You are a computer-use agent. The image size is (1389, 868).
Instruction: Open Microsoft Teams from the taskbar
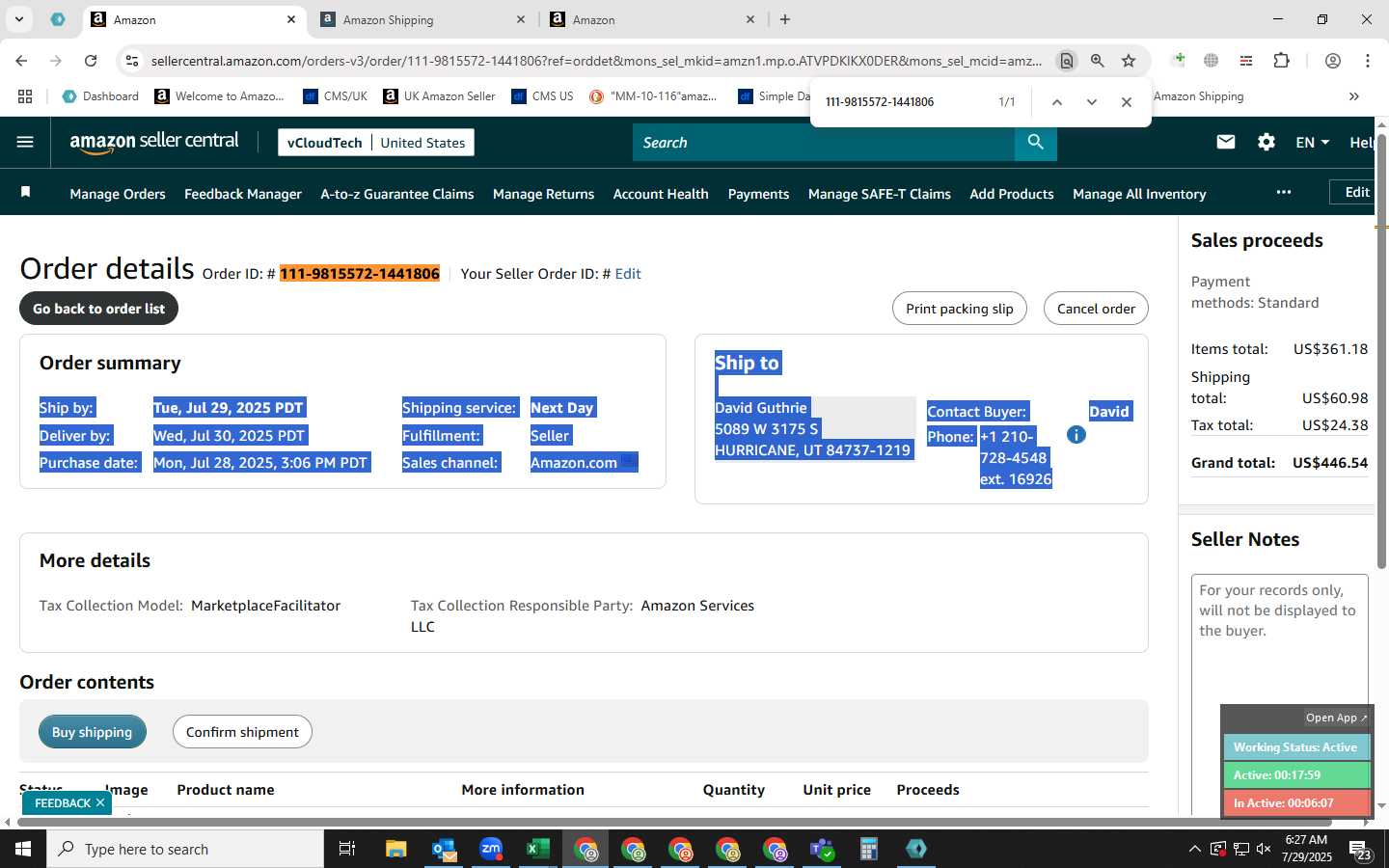[x=822, y=849]
